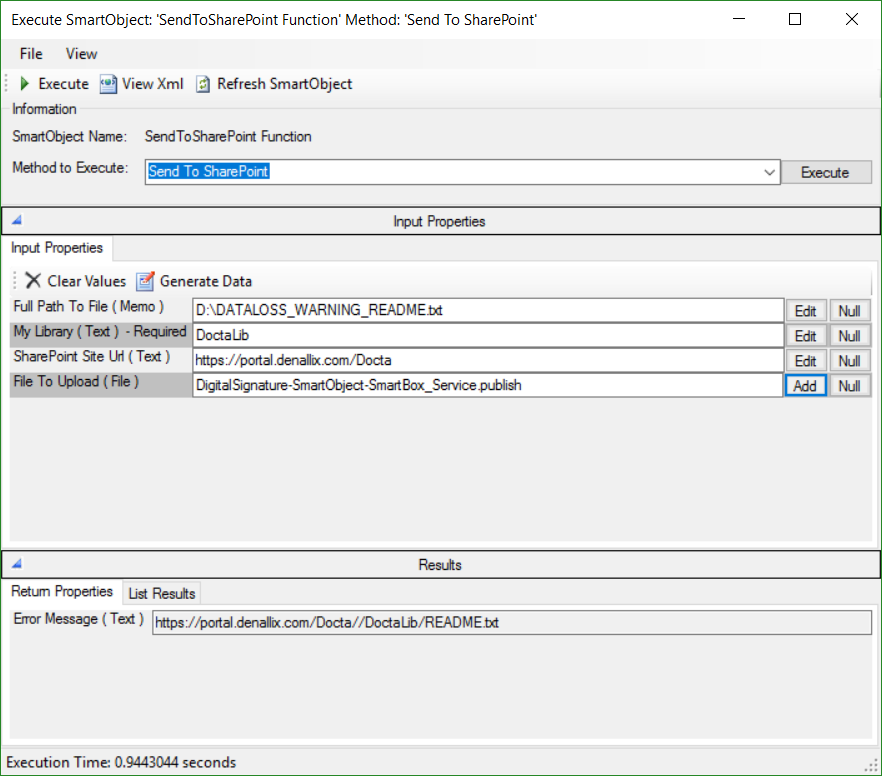The image size is (882, 776).
Task: Add a file for File To Upload
Action: click(806, 385)
